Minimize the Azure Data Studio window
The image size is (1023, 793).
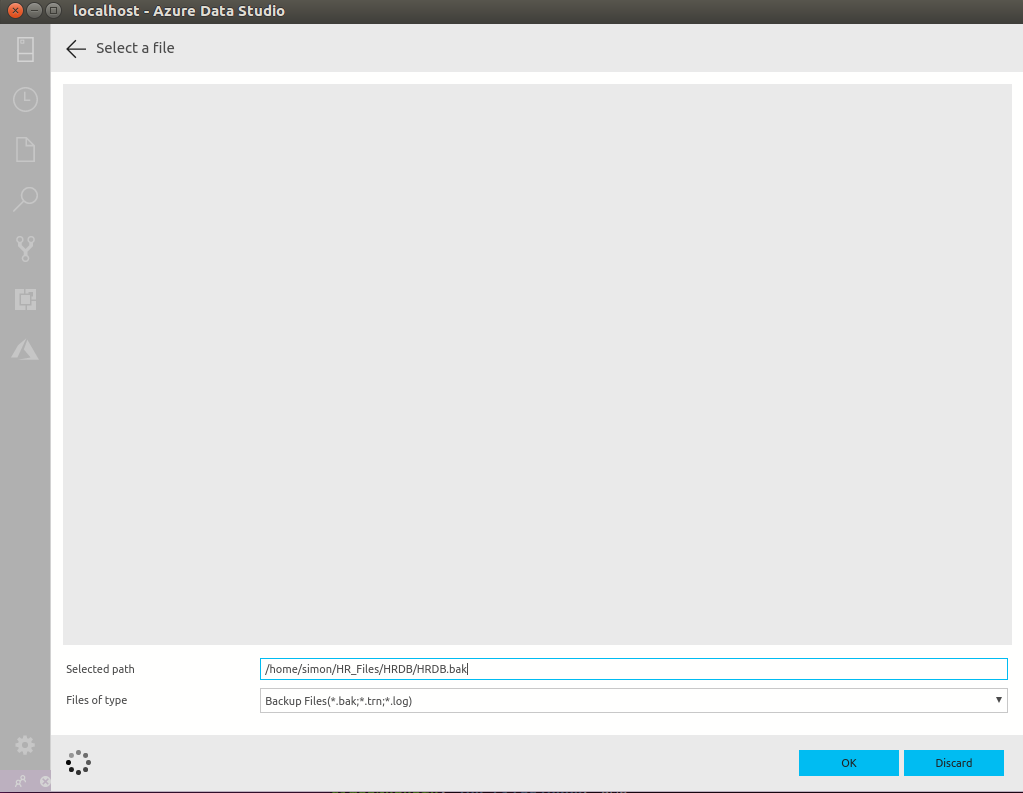[x=35, y=10]
